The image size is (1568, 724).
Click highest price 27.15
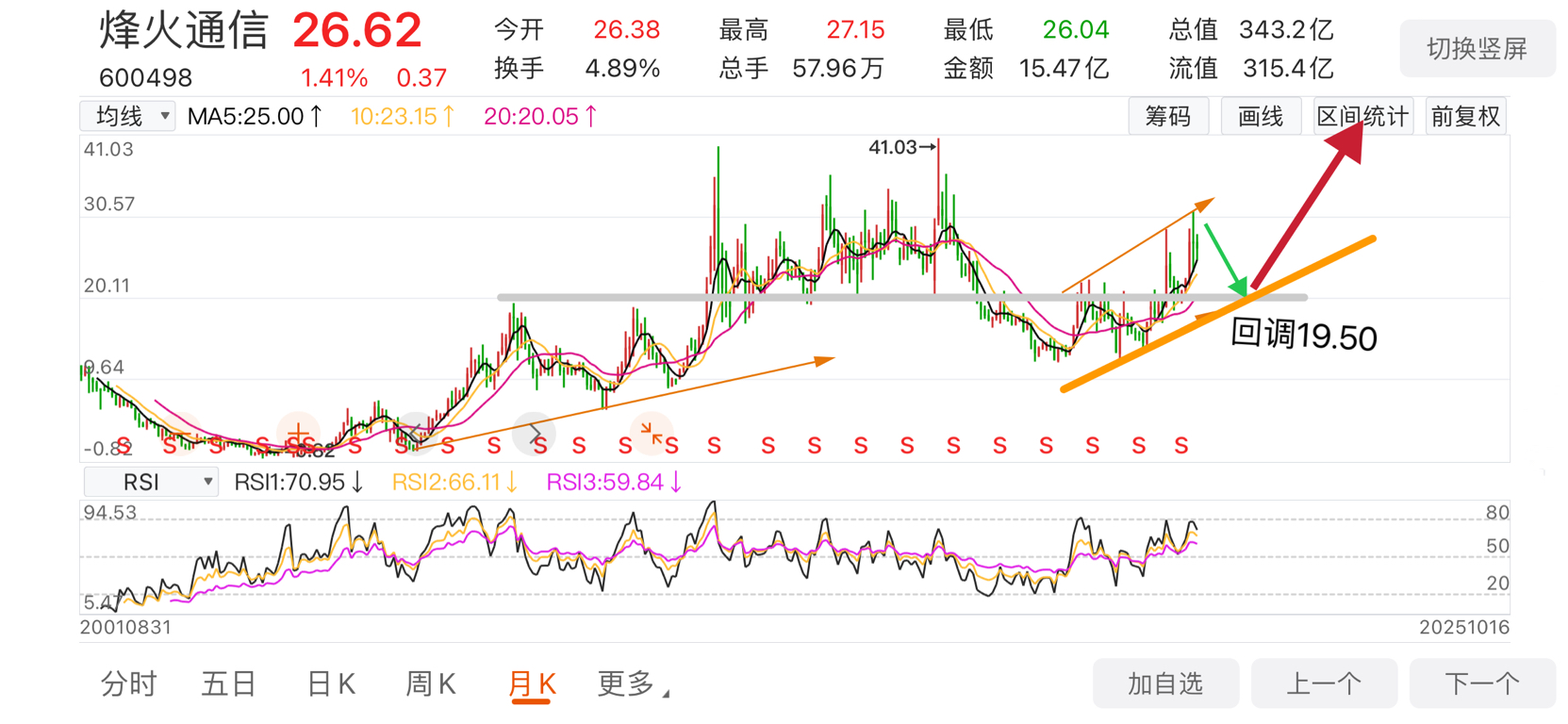pos(855,30)
